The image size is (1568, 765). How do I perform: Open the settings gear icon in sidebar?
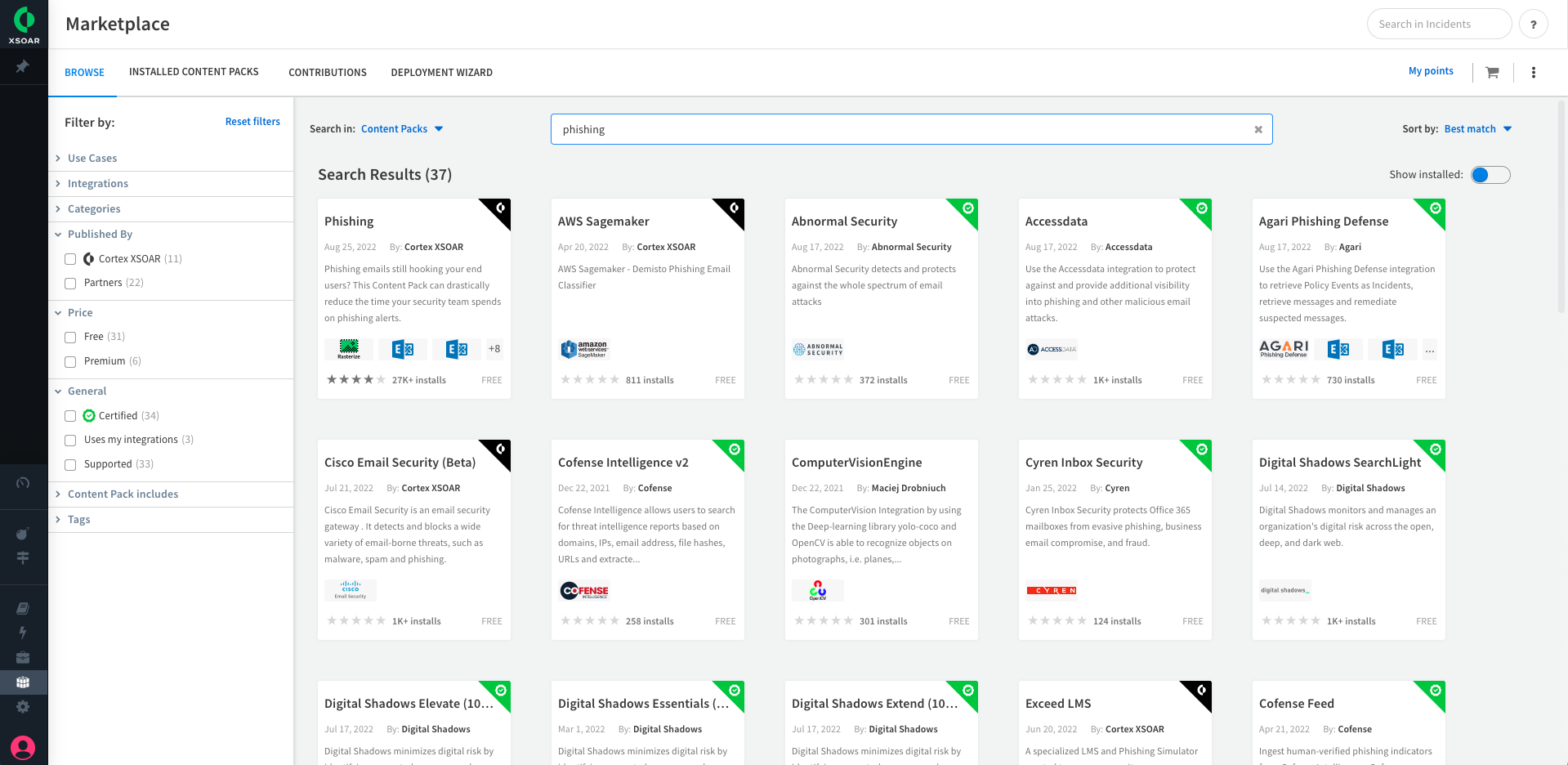(23, 706)
